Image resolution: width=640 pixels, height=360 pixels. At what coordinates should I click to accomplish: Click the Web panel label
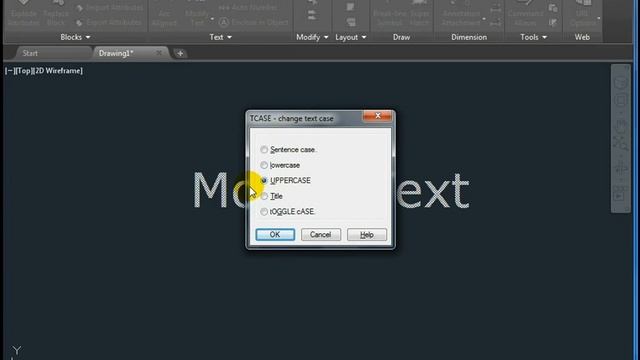pyautogui.click(x=582, y=37)
